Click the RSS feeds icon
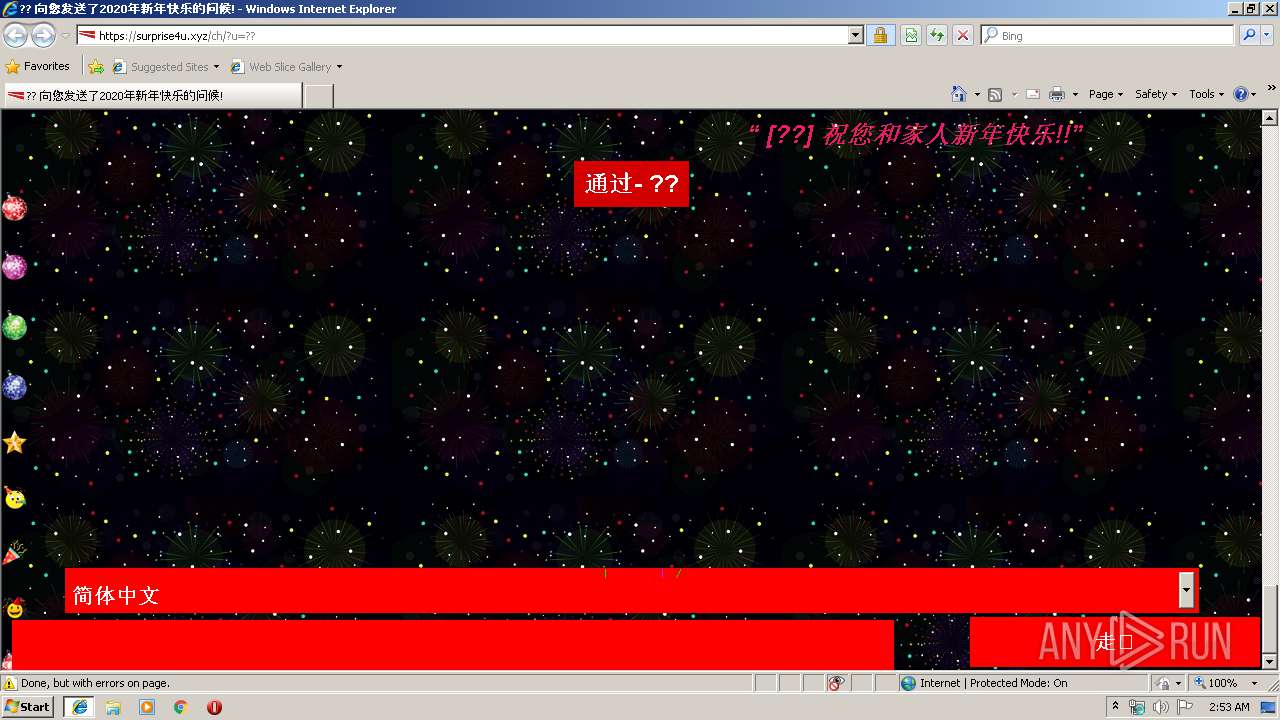Viewport: 1280px width, 720px height. coord(995,94)
